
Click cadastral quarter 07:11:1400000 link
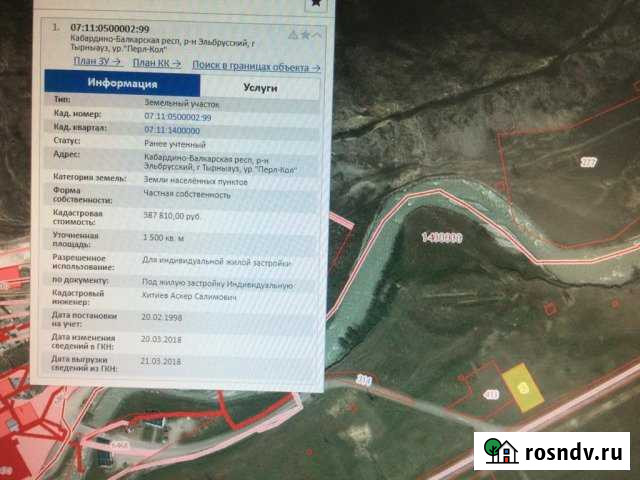[172, 130]
